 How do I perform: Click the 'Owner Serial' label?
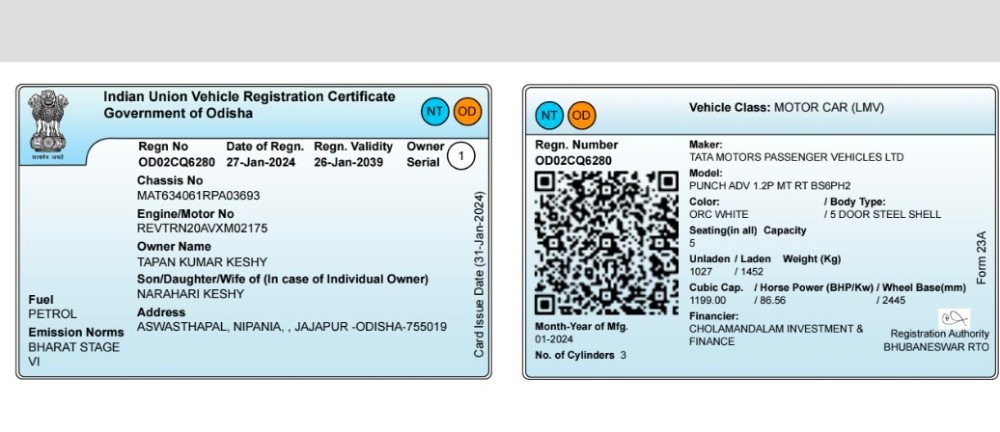tap(425, 154)
